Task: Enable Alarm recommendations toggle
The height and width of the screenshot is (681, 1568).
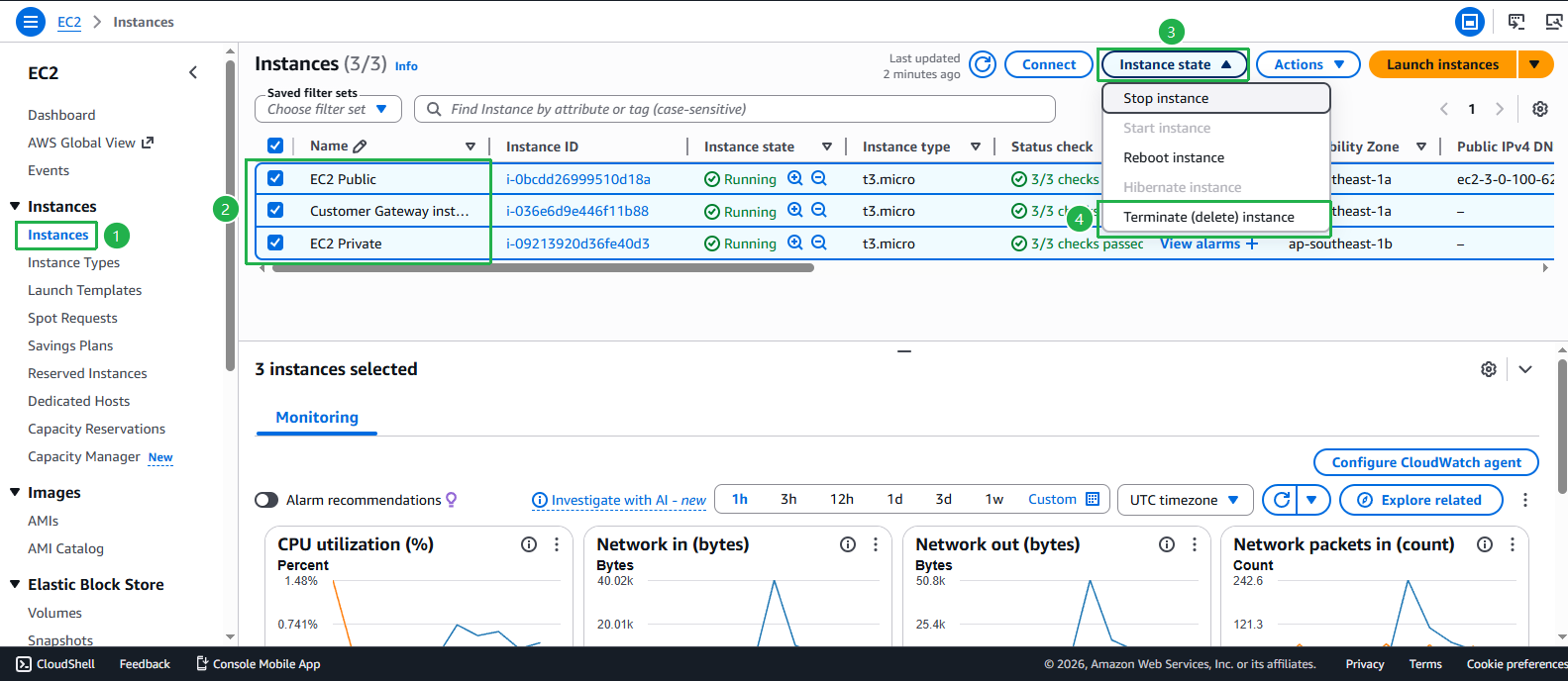Action: tap(266, 500)
